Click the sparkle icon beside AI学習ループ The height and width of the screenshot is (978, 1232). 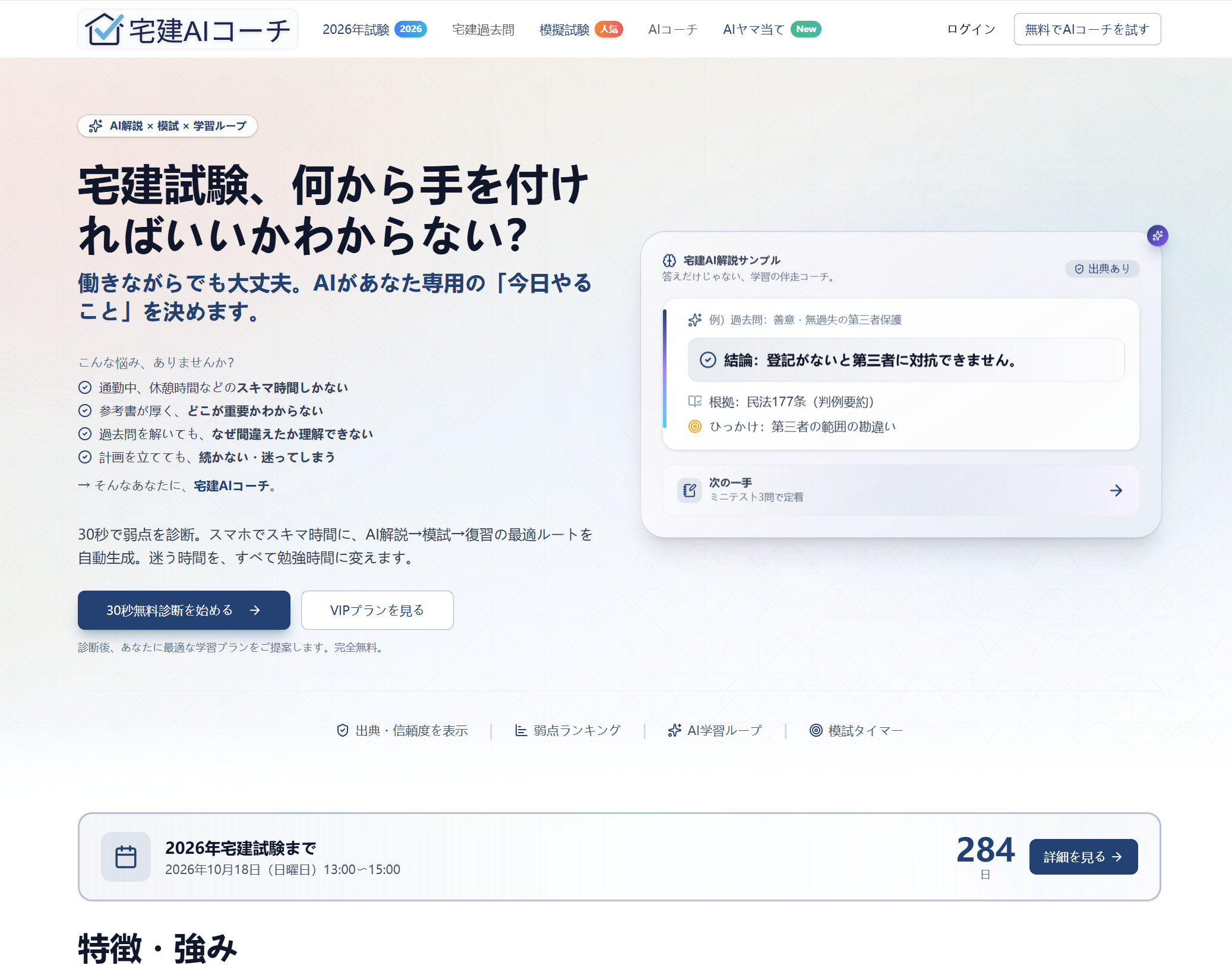(675, 730)
